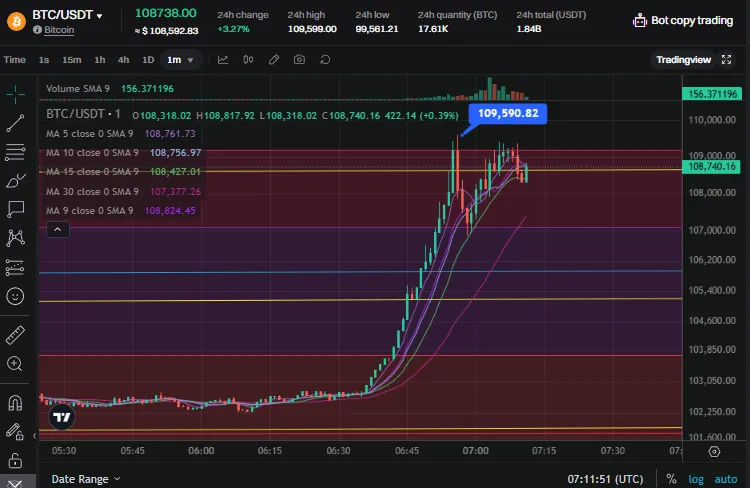This screenshot has height=488, width=750.
Task: Click the 24h change +3.27% value
Action: click(x=233, y=29)
